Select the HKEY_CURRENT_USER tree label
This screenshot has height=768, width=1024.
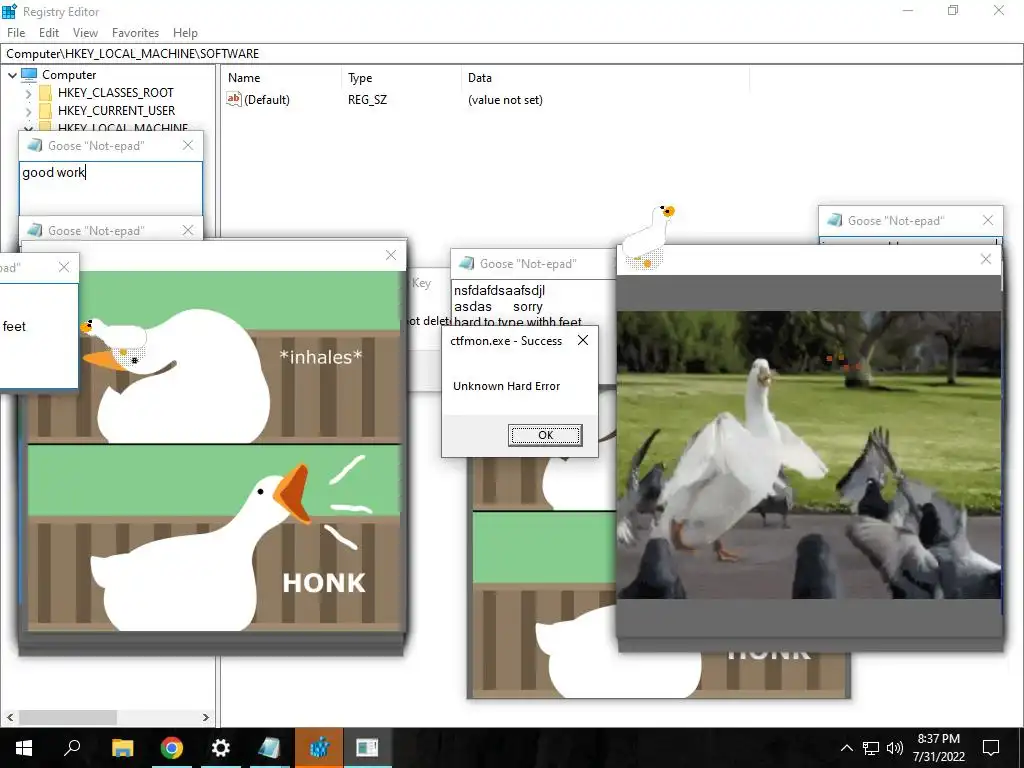tap(116, 111)
